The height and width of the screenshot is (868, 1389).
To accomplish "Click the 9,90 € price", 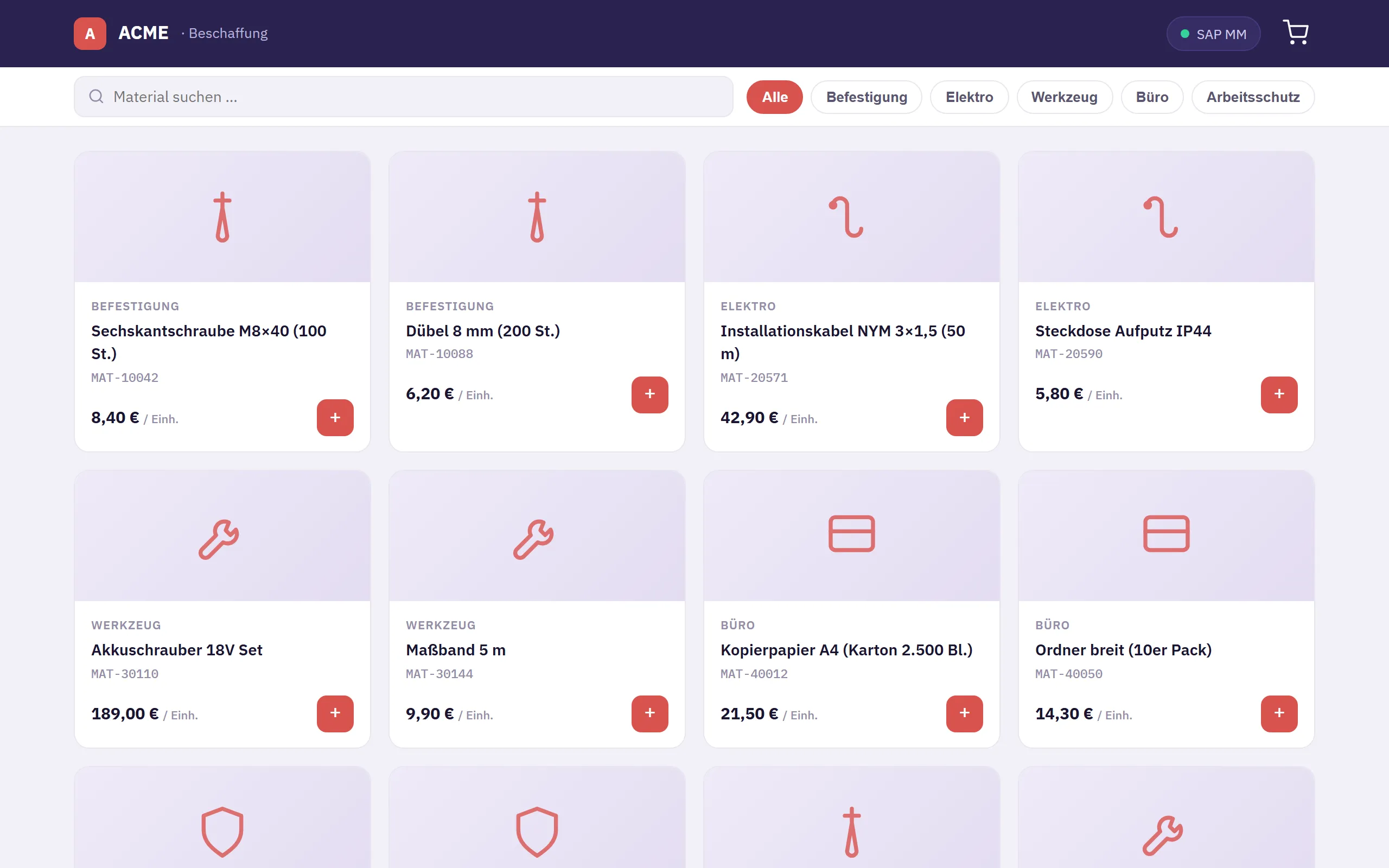I will (x=429, y=713).
